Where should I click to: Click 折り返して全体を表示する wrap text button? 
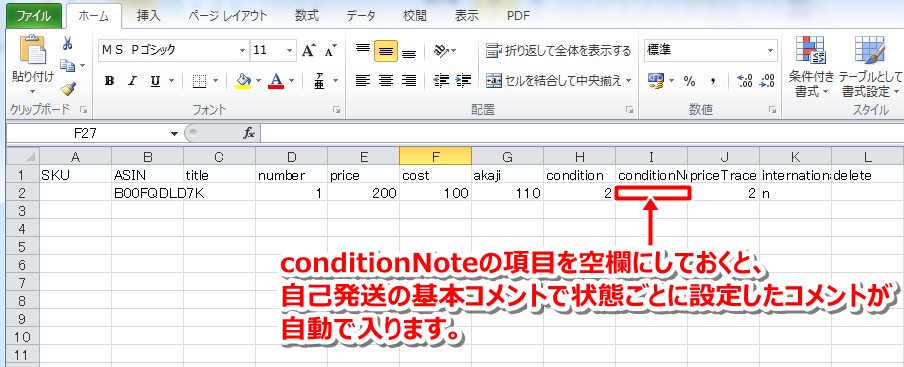click(x=559, y=51)
